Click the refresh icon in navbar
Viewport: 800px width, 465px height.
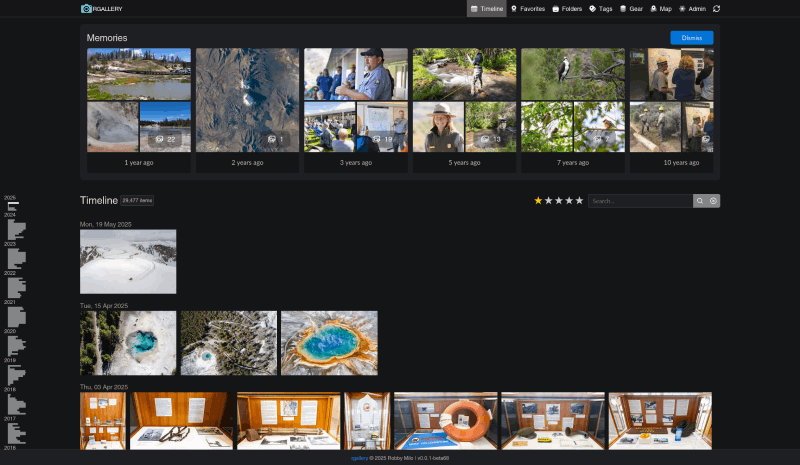click(717, 9)
